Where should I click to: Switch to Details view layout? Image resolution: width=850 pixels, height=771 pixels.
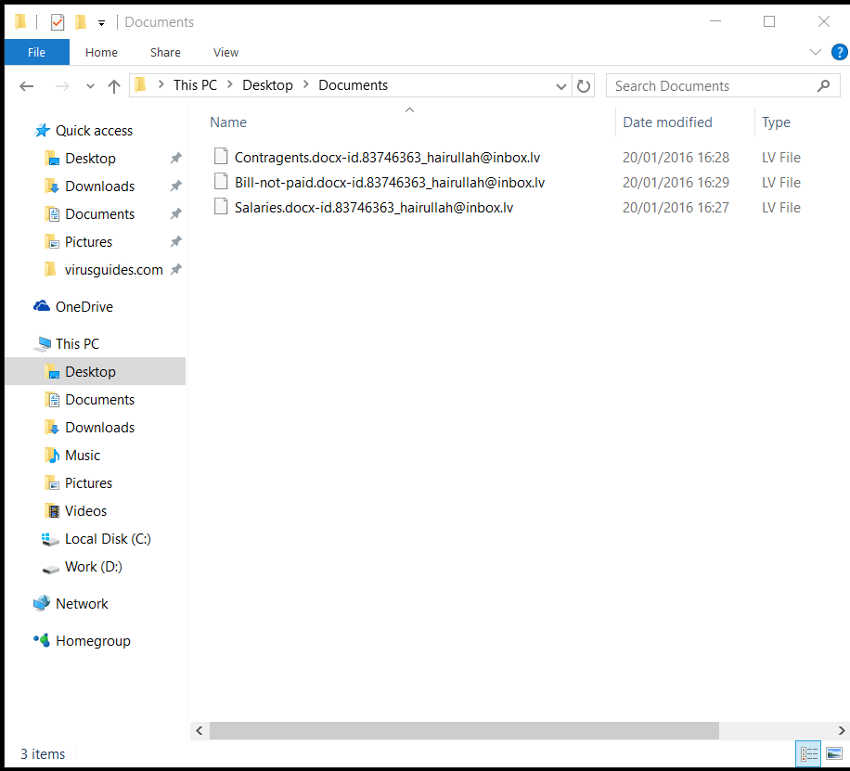point(808,754)
